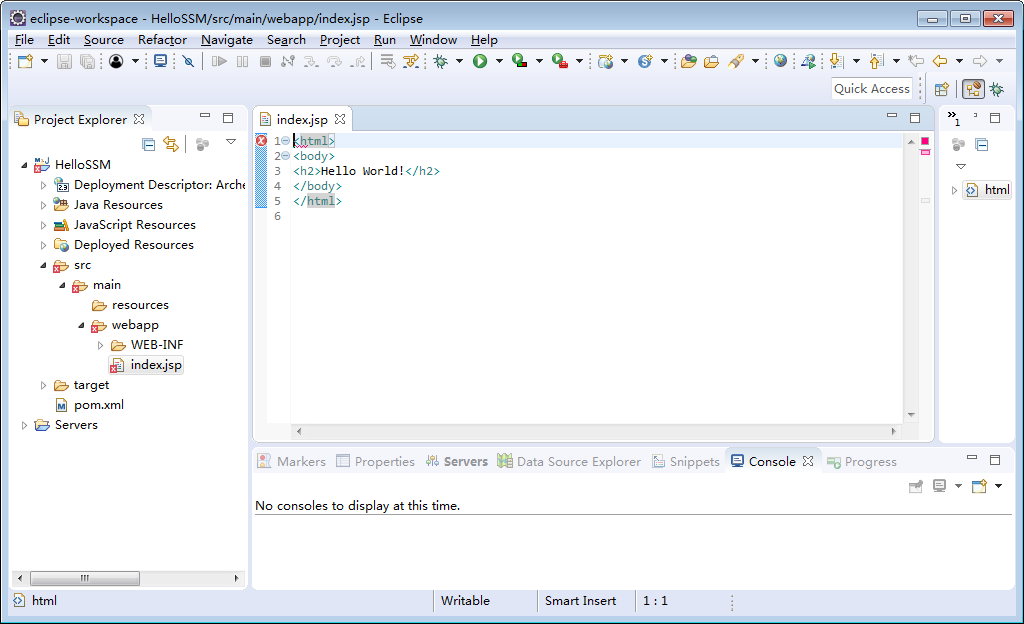Click Collapse All in Project Explorer

tap(148, 144)
